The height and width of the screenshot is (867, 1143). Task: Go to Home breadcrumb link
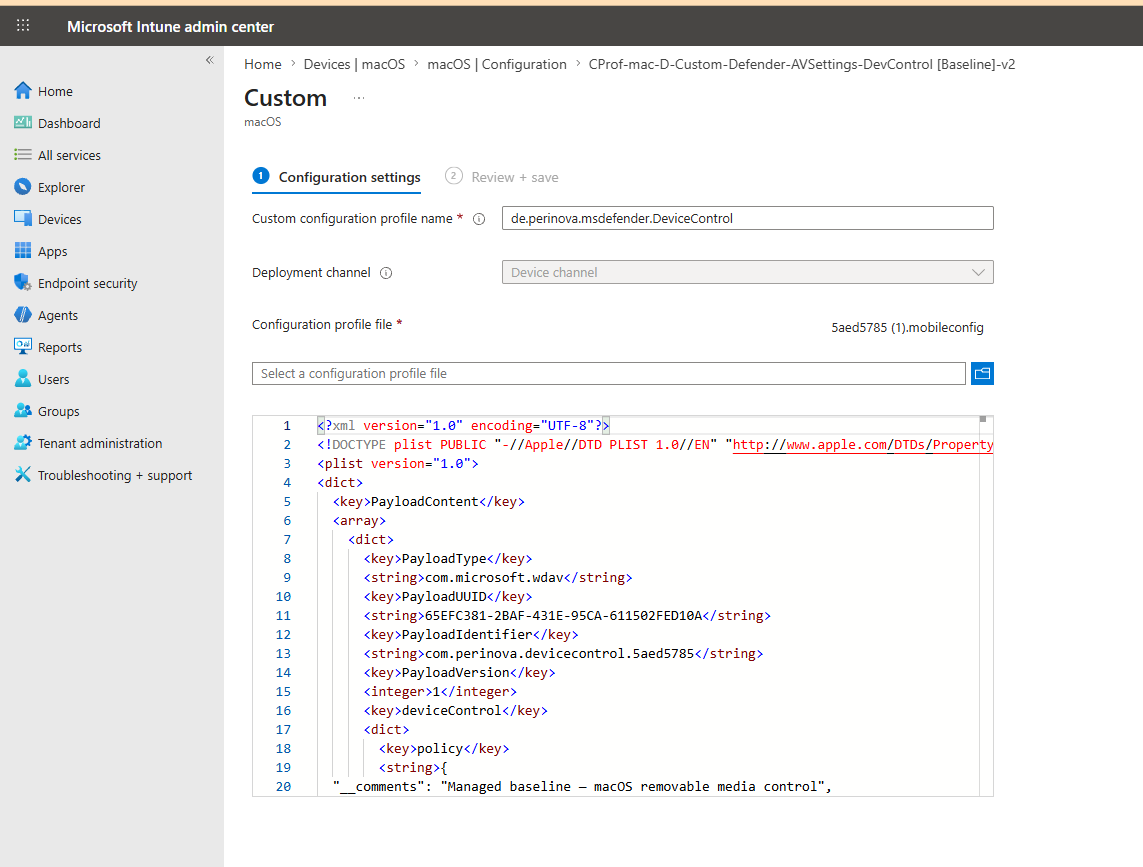pos(262,64)
